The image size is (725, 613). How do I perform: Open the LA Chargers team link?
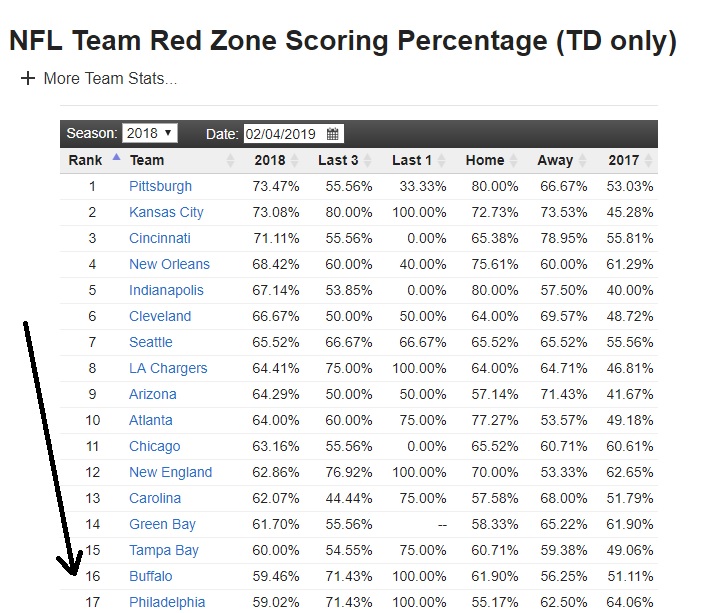pyautogui.click(x=168, y=368)
